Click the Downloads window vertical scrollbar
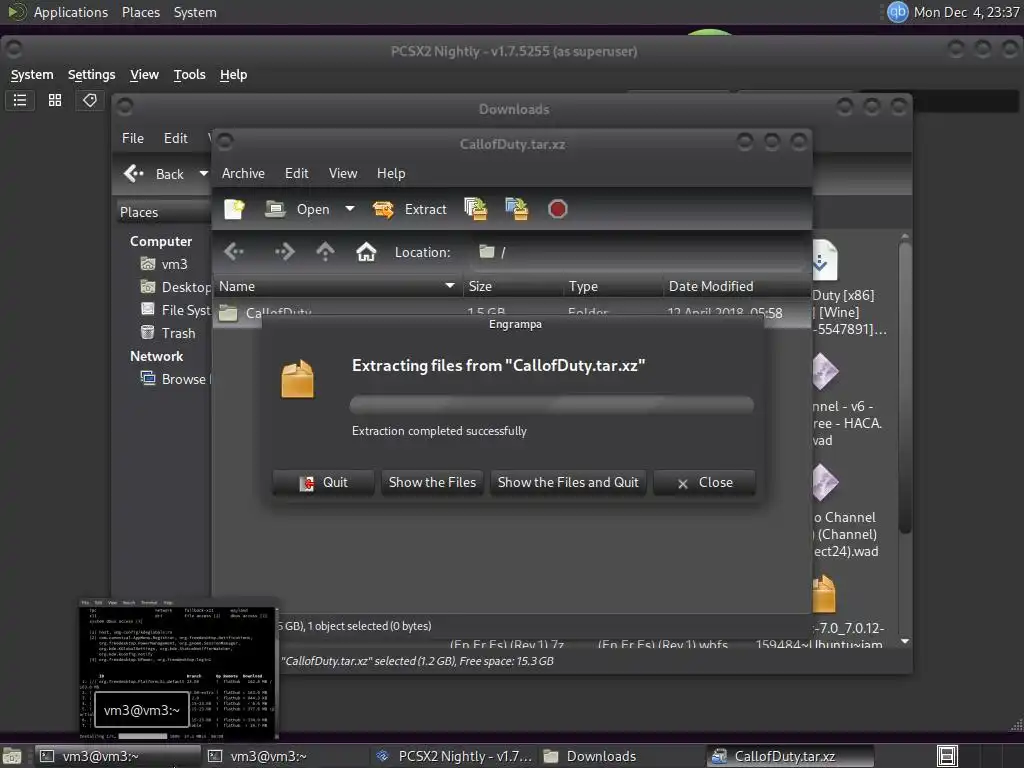This screenshot has width=1024, height=768. (x=904, y=388)
